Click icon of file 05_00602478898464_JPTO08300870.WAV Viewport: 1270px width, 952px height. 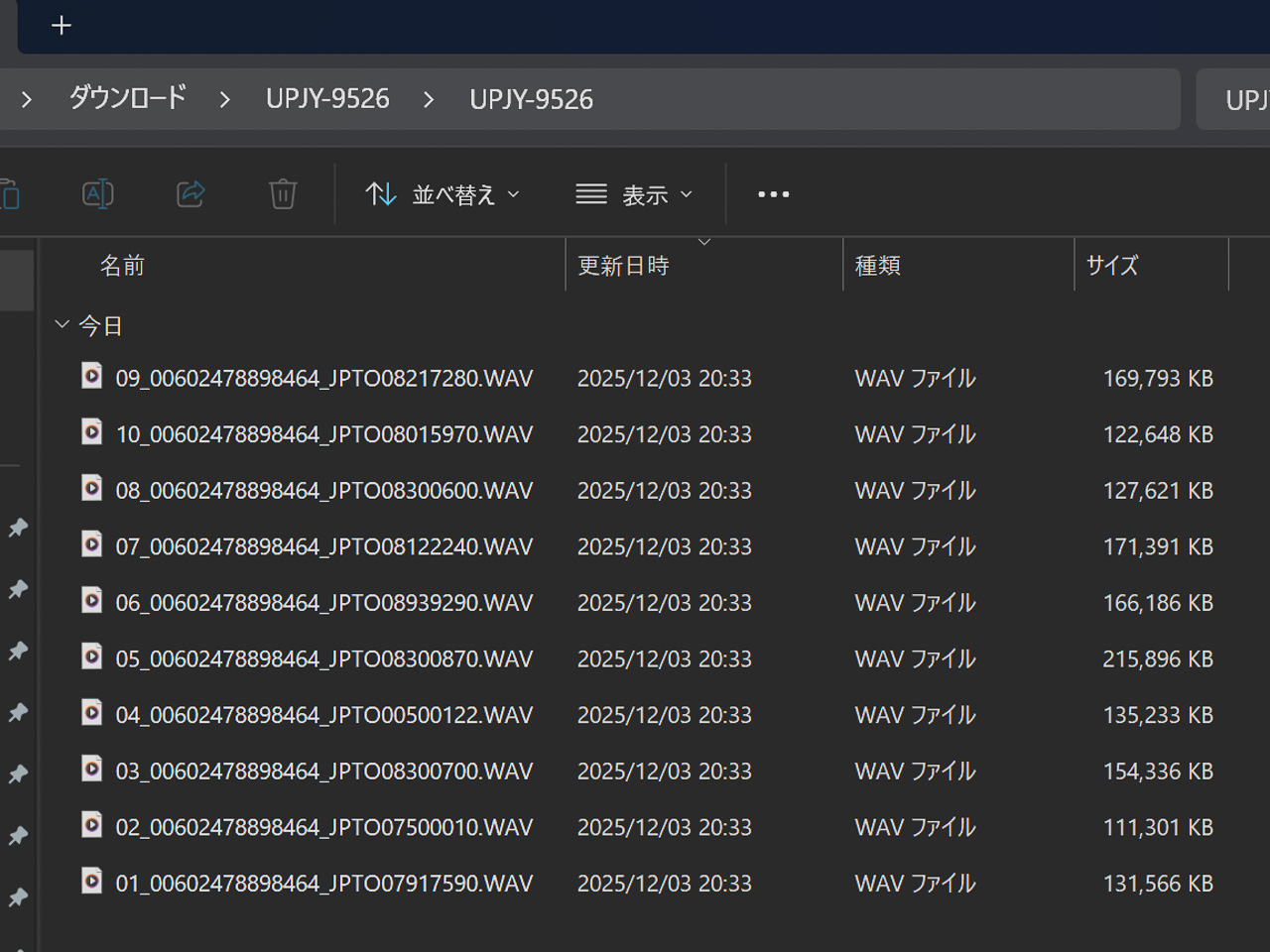click(x=91, y=656)
